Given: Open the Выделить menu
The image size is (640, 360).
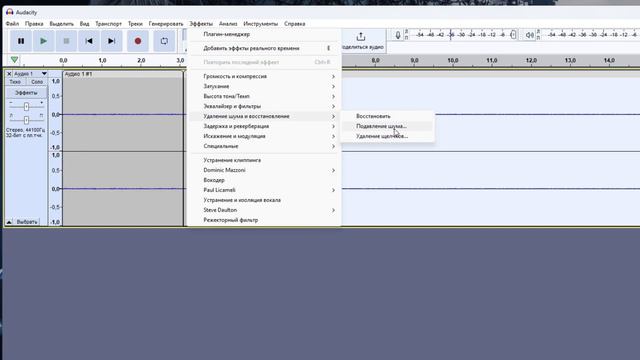Looking at the screenshot, I should pyautogui.click(x=62, y=24).
